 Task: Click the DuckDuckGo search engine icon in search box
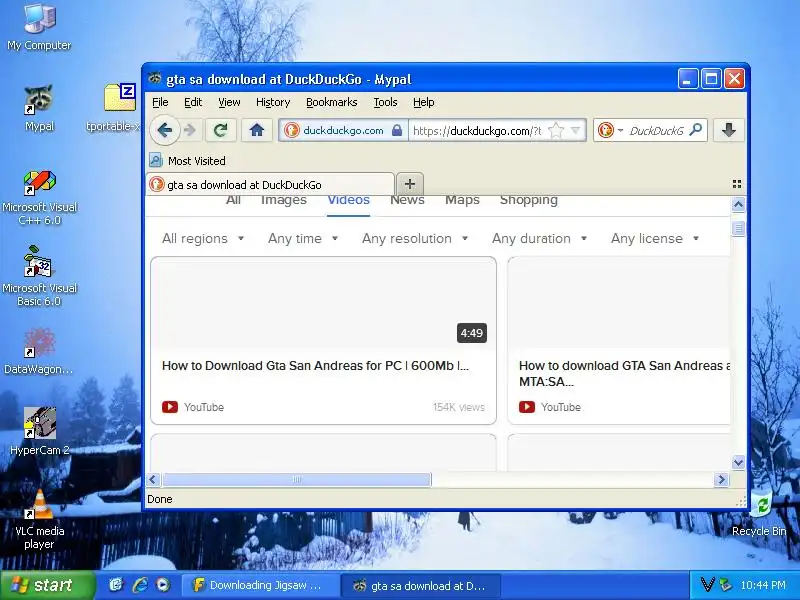click(x=606, y=131)
